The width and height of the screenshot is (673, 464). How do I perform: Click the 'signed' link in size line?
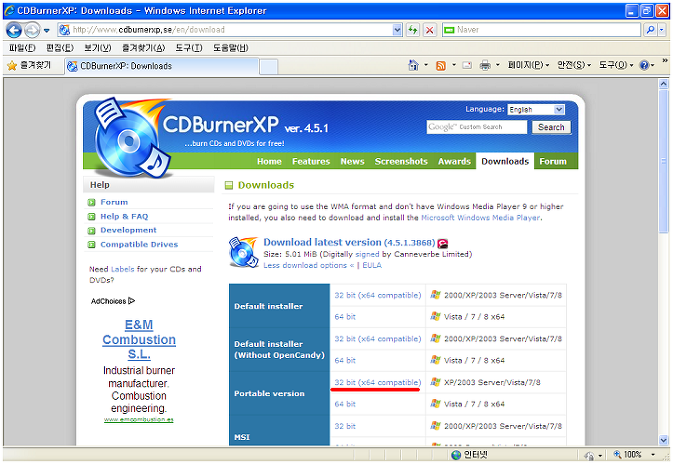(367, 254)
